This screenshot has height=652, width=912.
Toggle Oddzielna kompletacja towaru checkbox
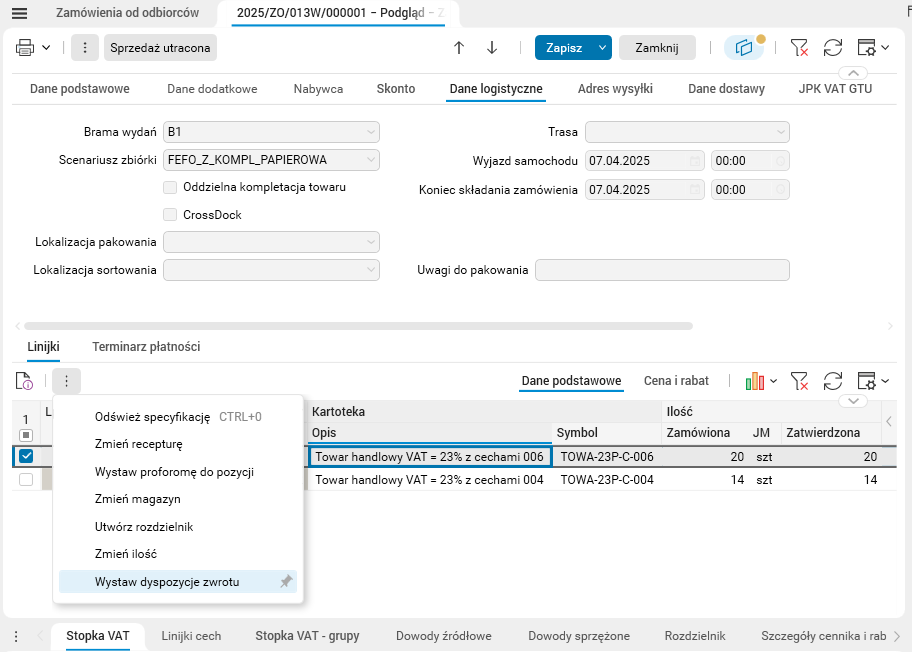[x=170, y=187]
